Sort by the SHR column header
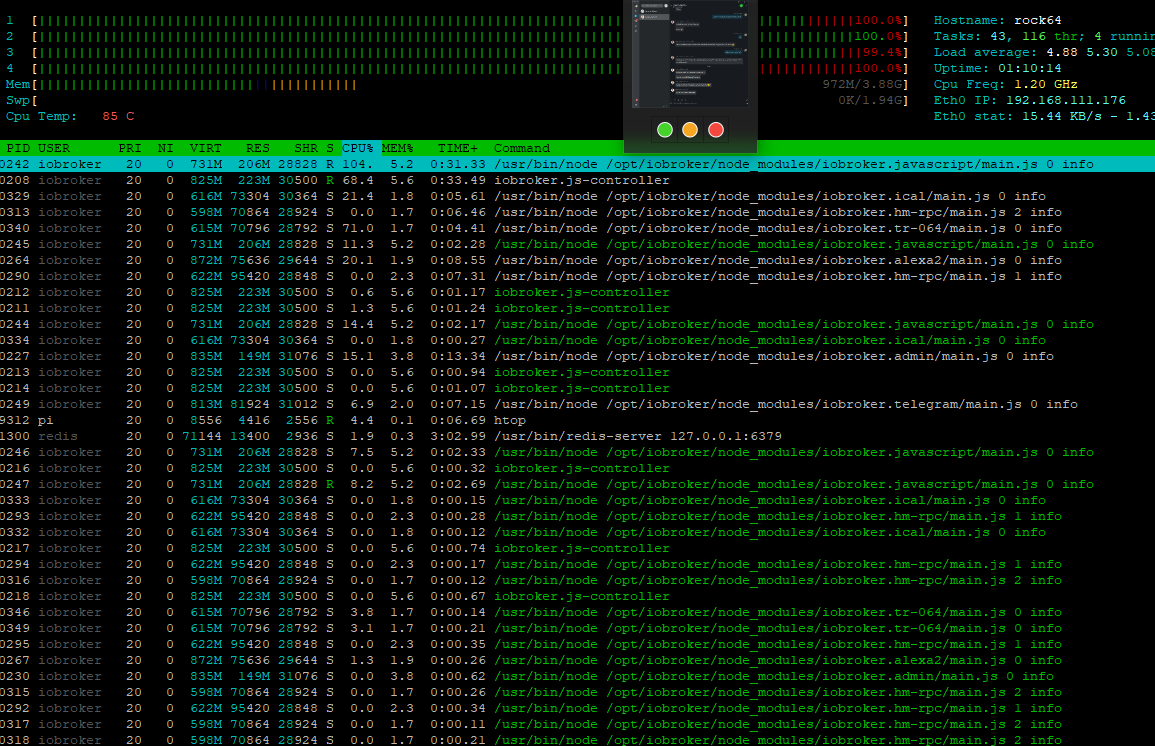The width and height of the screenshot is (1155, 746). coord(306,148)
